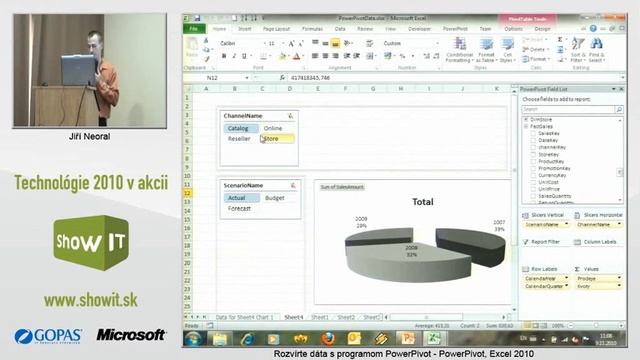Click the fill color bucket icon
The height and width of the screenshot is (360, 640).
tap(282, 56)
